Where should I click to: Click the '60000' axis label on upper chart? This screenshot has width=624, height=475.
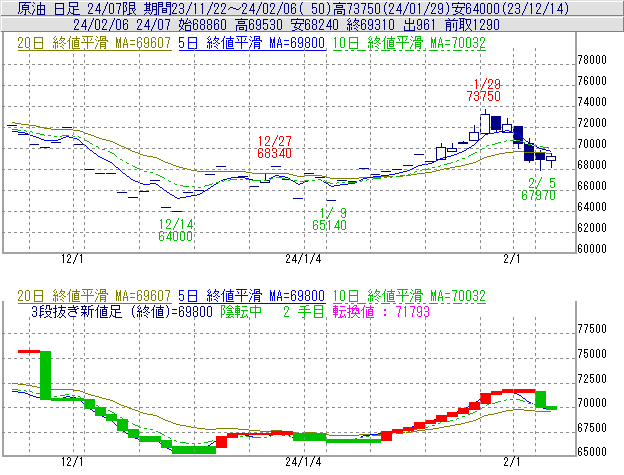[x=592, y=249]
